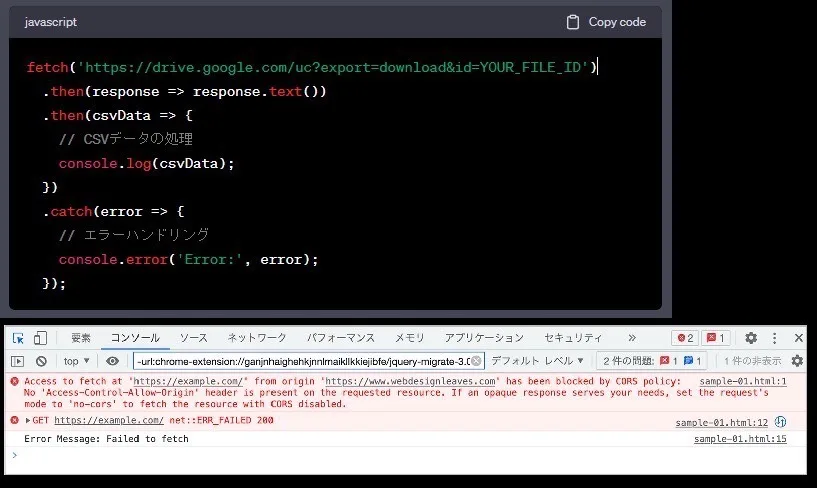Show the console sidebar panel icon

coord(18,361)
